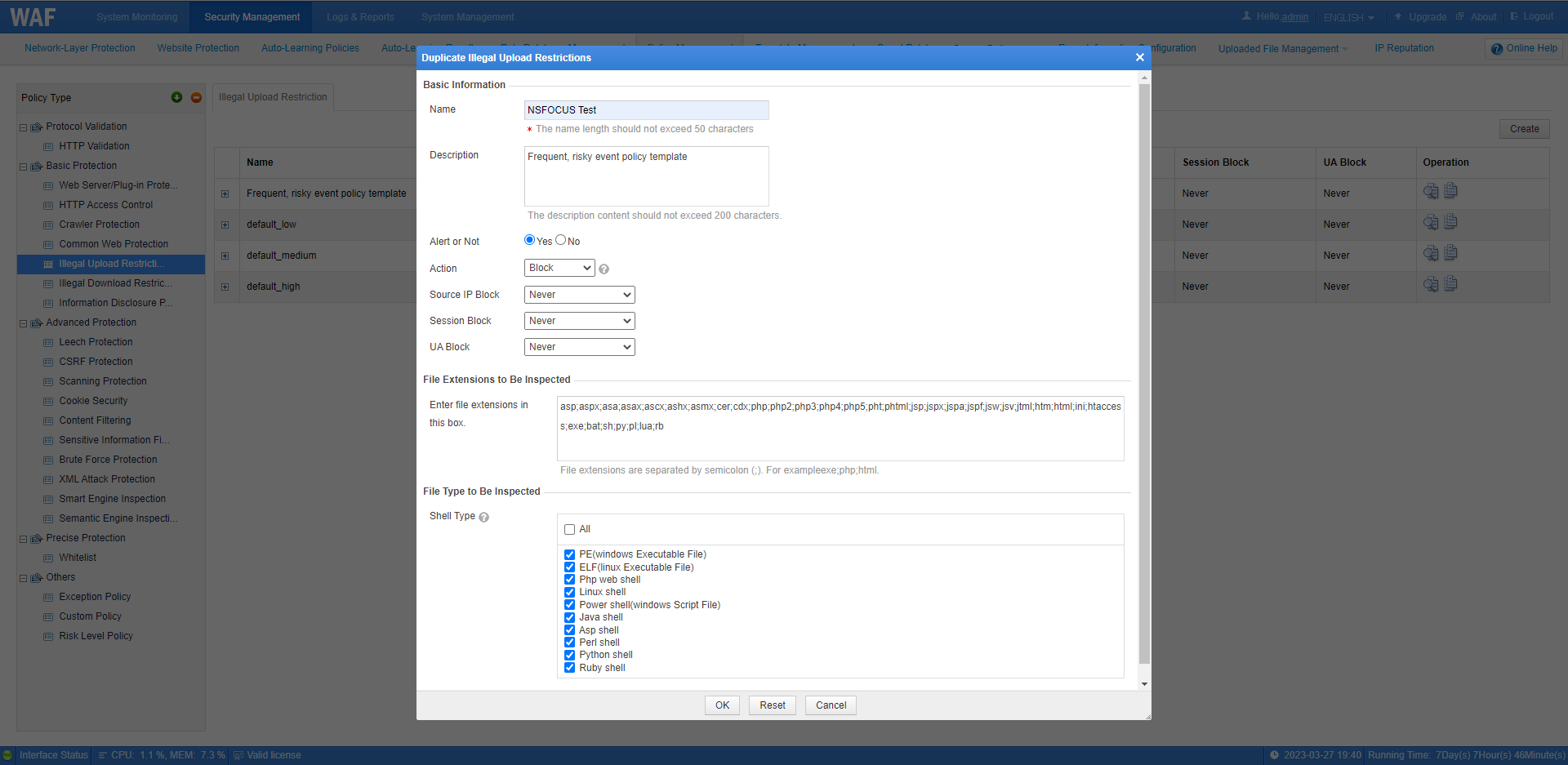Click the Shell Type help question icon
This screenshot has height=765, width=1568.
483,518
